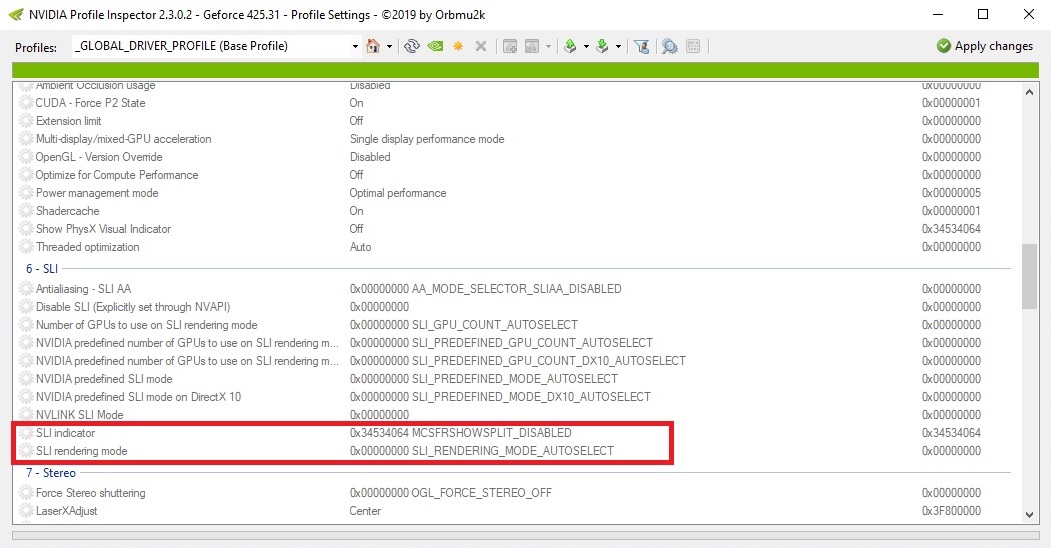Click the settings list scrollbar down arrow
The width and height of the screenshot is (1051, 548).
[1029, 515]
